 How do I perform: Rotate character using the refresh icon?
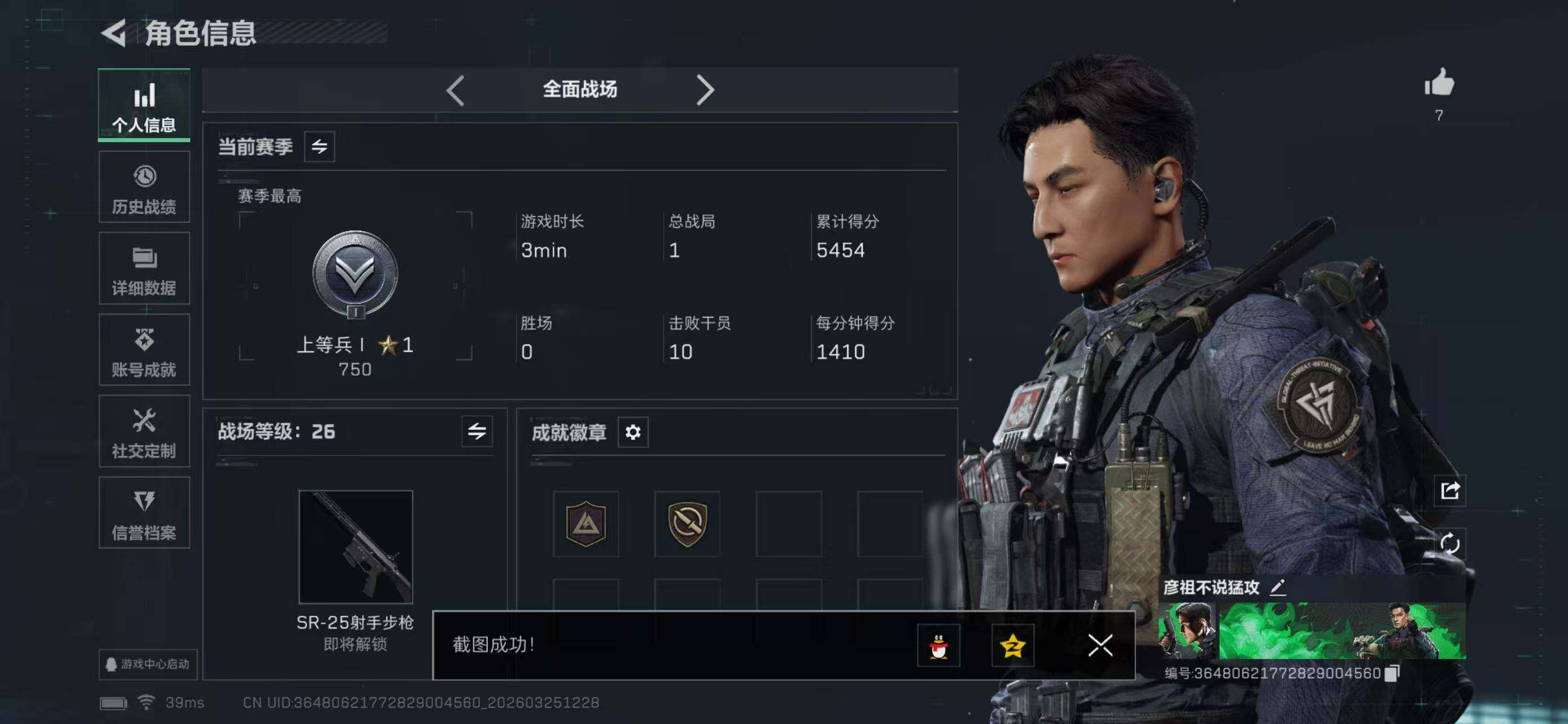1449,543
